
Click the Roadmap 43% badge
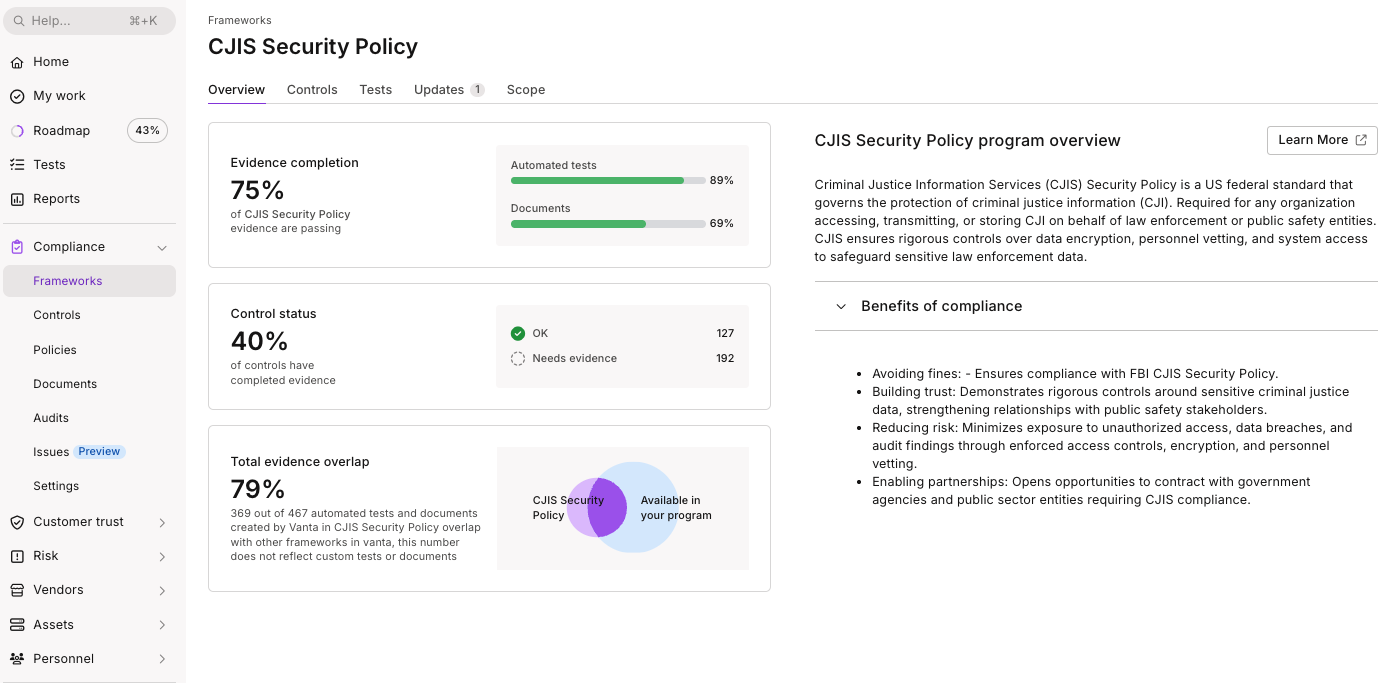[148, 131]
